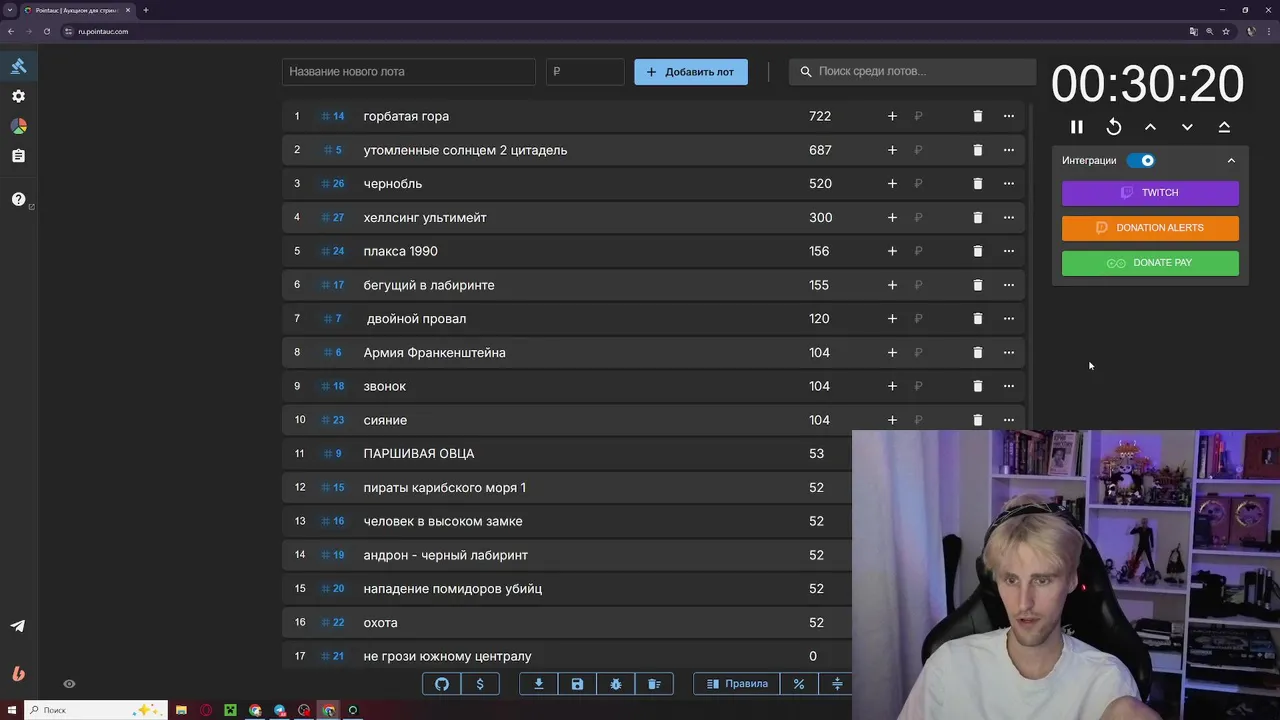Focus the new lot ruble amount field
The image size is (1280, 720).
(x=585, y=71)
